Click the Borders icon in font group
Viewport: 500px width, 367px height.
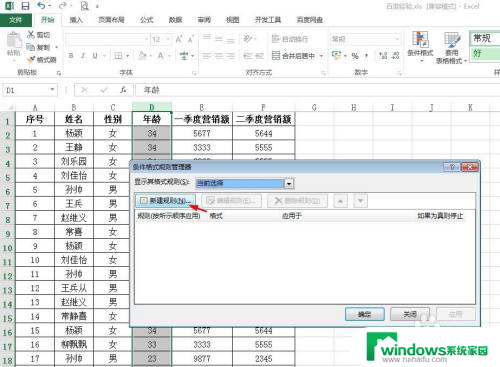[118, 56]
